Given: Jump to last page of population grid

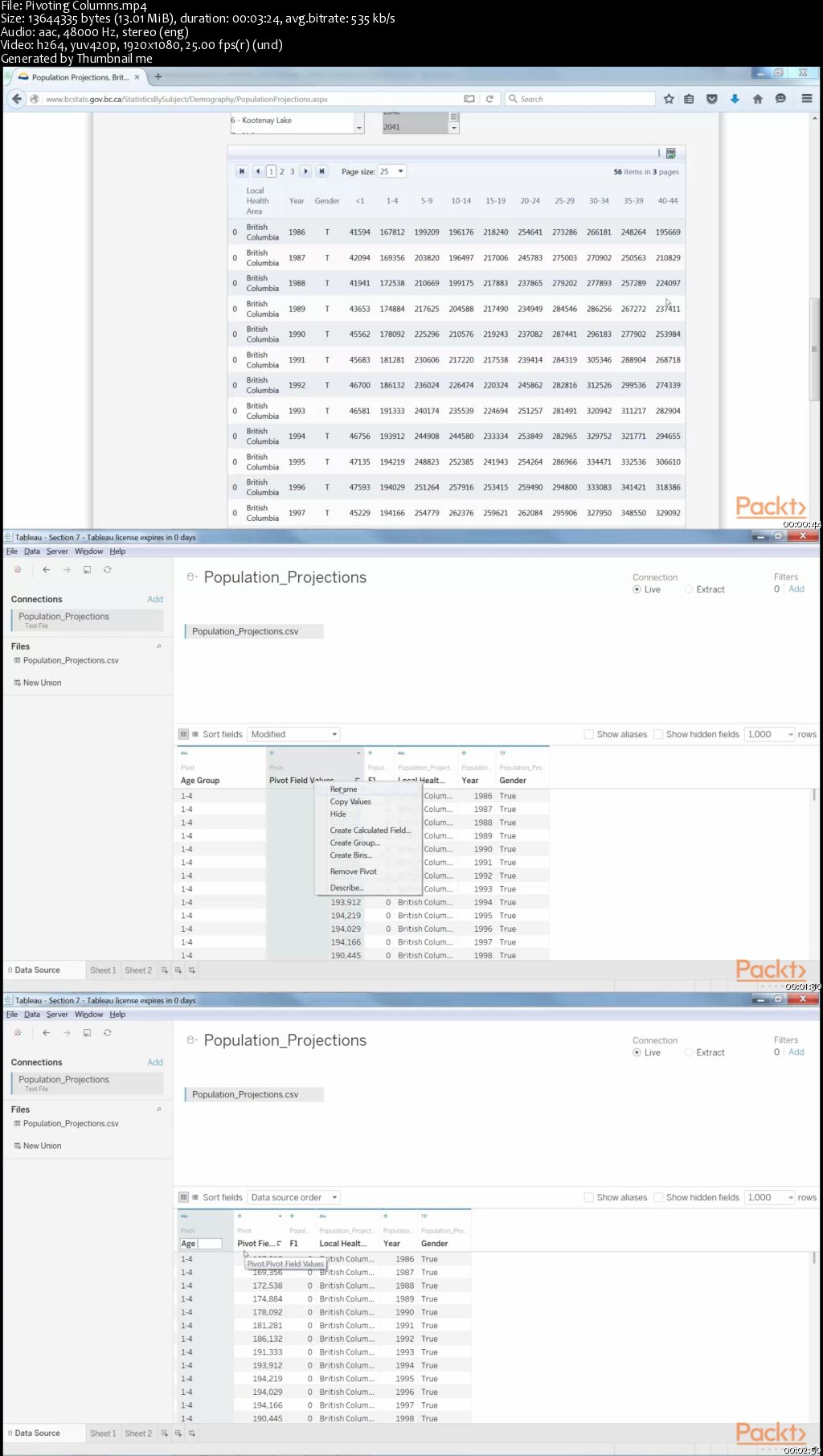Looking at the screenshot, I should pyautogui.click(x=321, y=171).
